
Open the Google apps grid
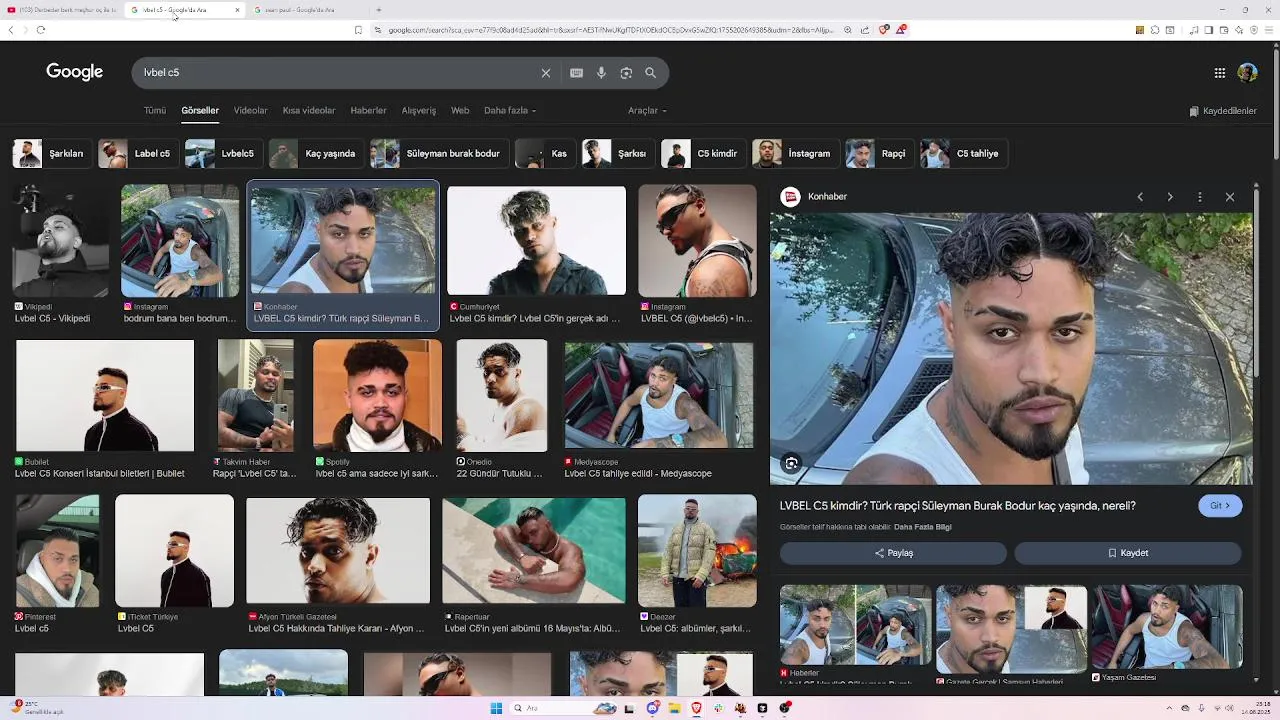1220,73
